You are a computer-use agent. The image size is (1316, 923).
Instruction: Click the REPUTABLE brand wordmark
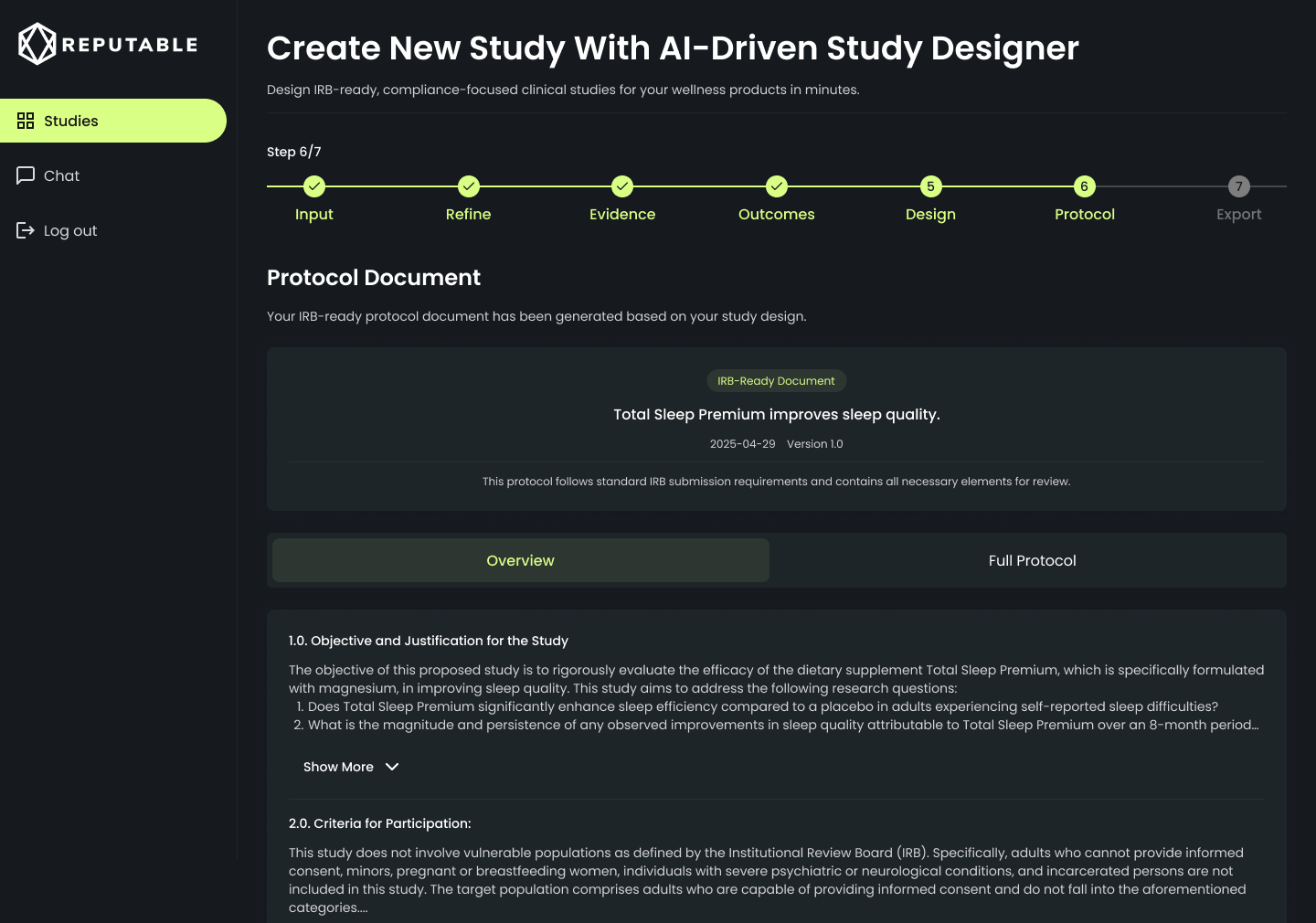point(130,45)
